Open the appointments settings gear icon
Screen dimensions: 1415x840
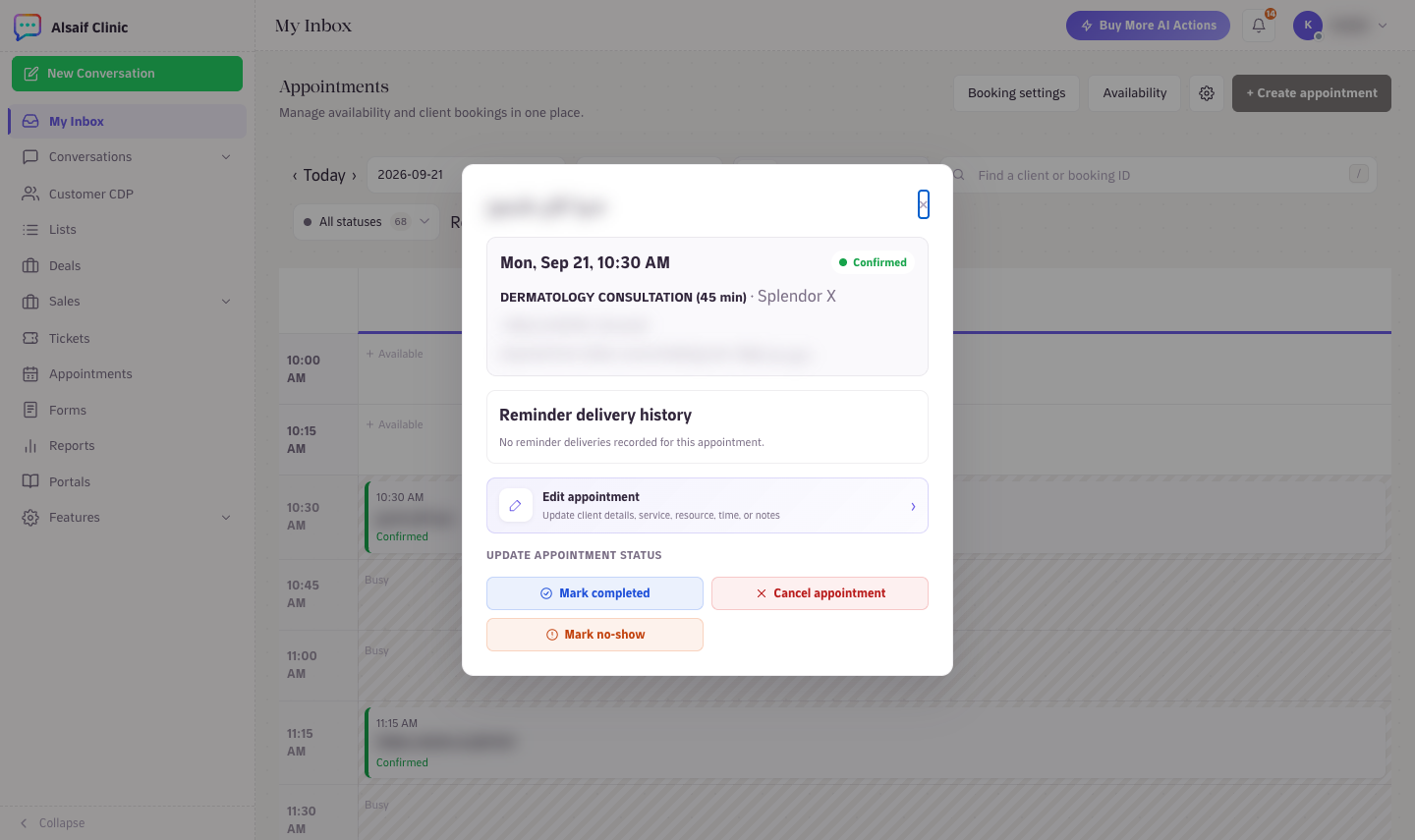click(1207, 93)
